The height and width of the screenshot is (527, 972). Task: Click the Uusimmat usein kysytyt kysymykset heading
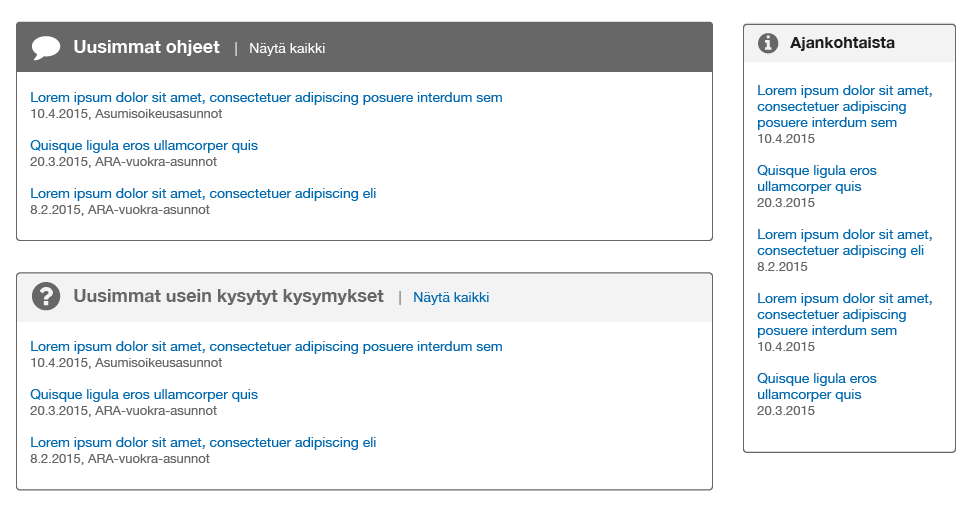[229, 296]
